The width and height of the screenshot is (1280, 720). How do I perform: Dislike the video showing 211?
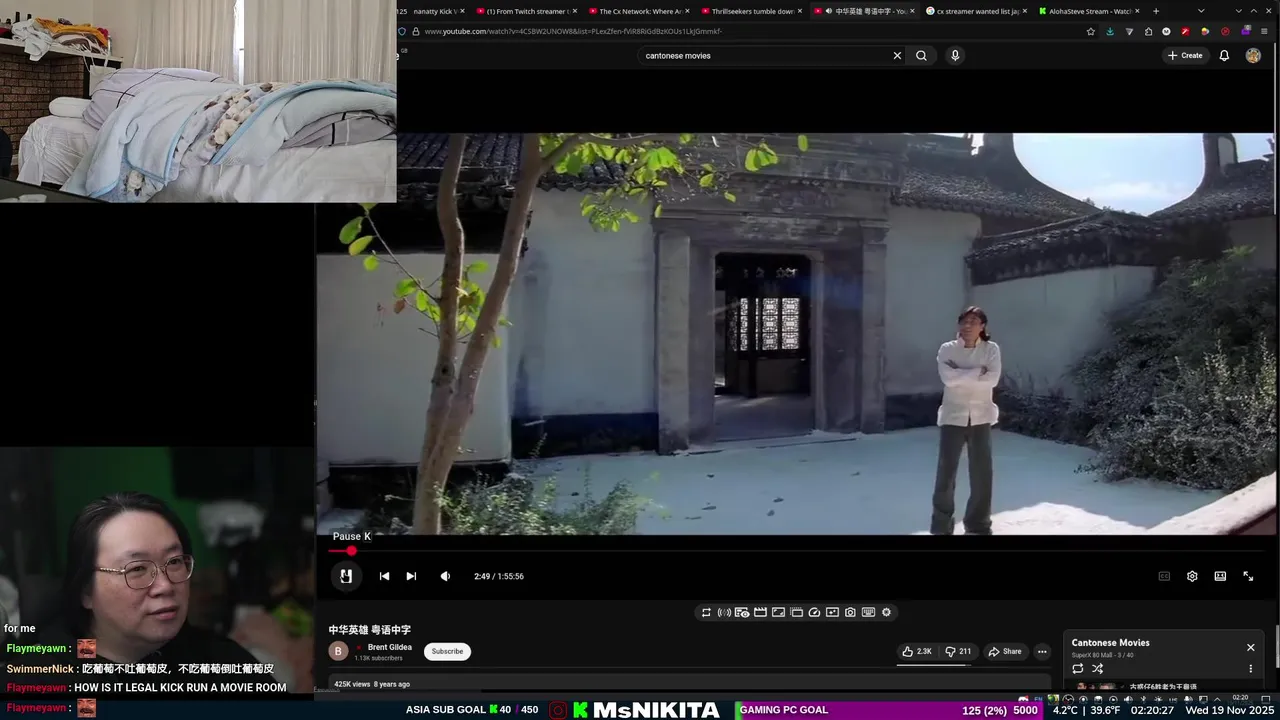coord(958,651)
